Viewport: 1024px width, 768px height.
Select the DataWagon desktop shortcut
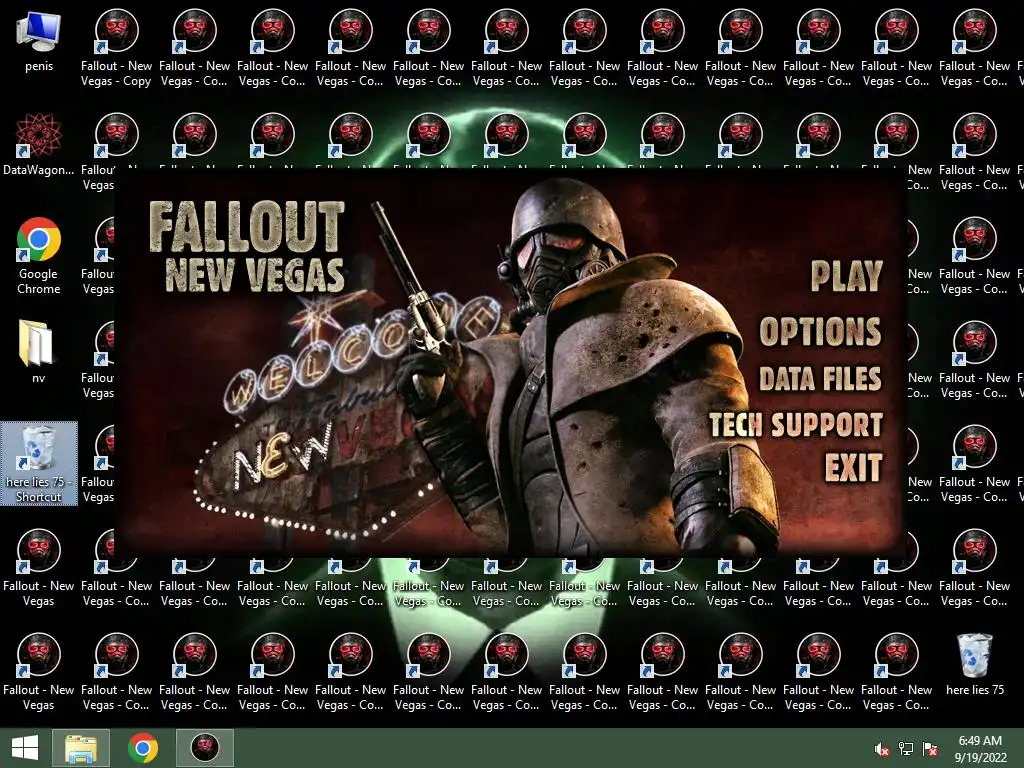click(x=39, y=145)
